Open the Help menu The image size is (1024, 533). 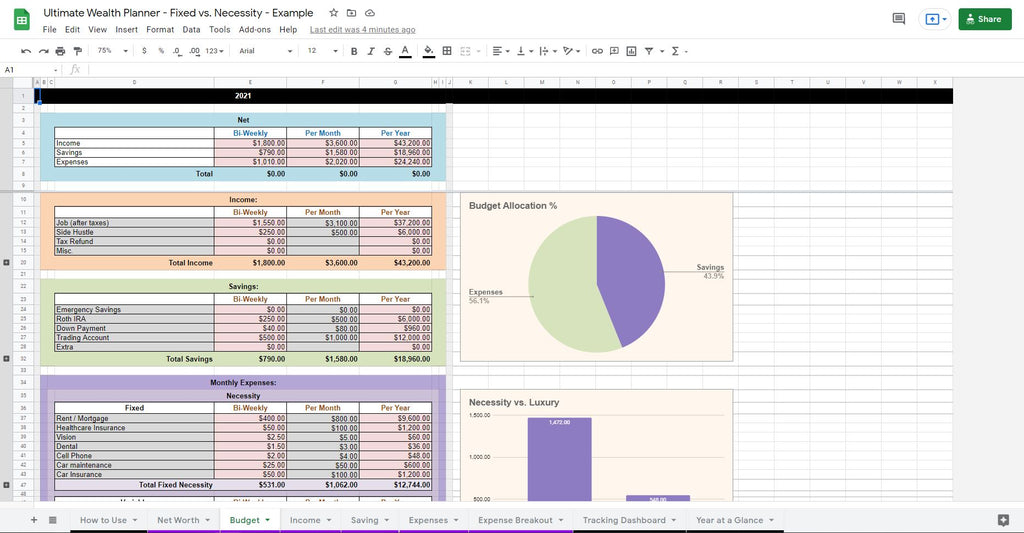click(x=288, y=29)
